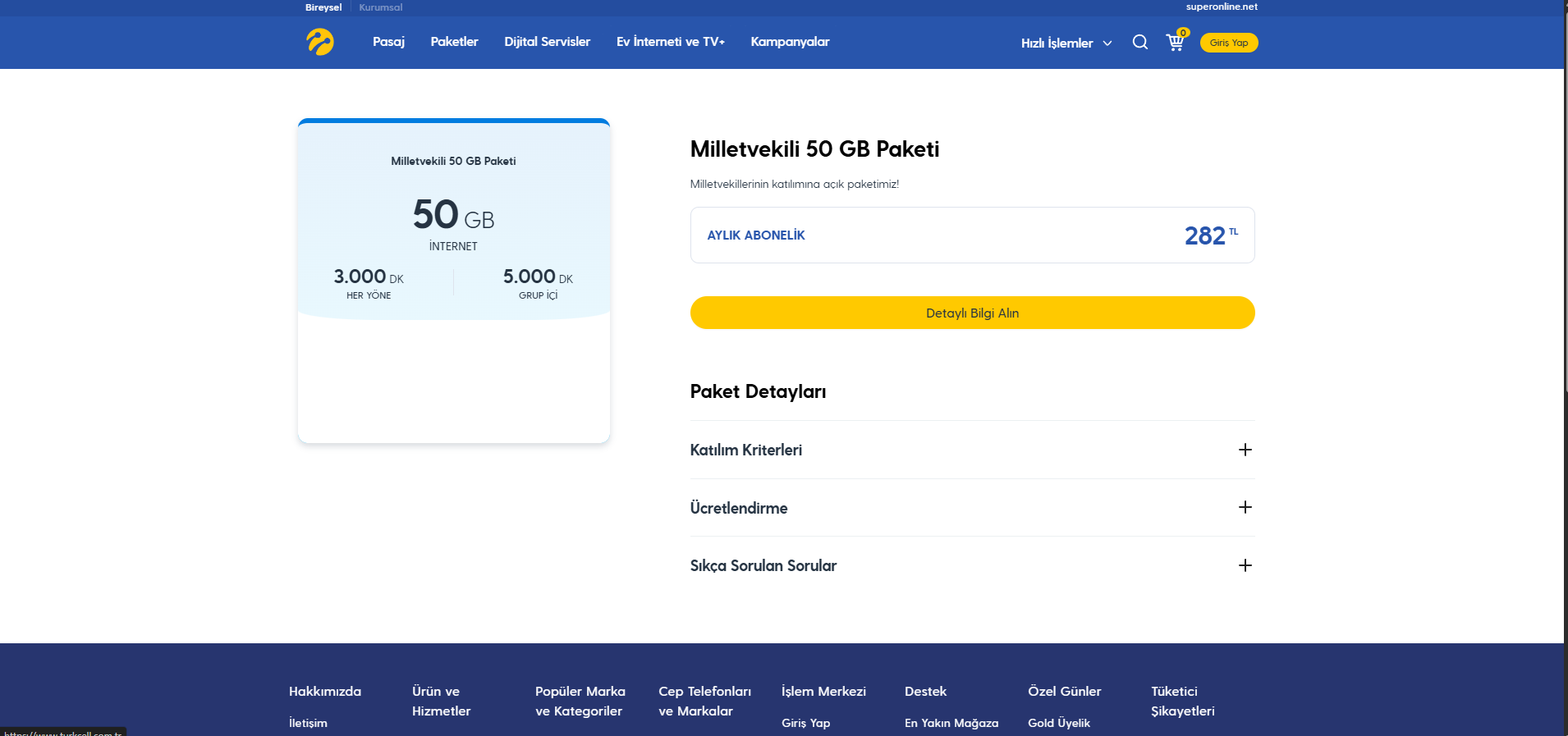The width and height of the screenshot is (1568, 736).
Task: Click the Detaylı Bilgi Alın button
Action: click(x=972, y=313)
